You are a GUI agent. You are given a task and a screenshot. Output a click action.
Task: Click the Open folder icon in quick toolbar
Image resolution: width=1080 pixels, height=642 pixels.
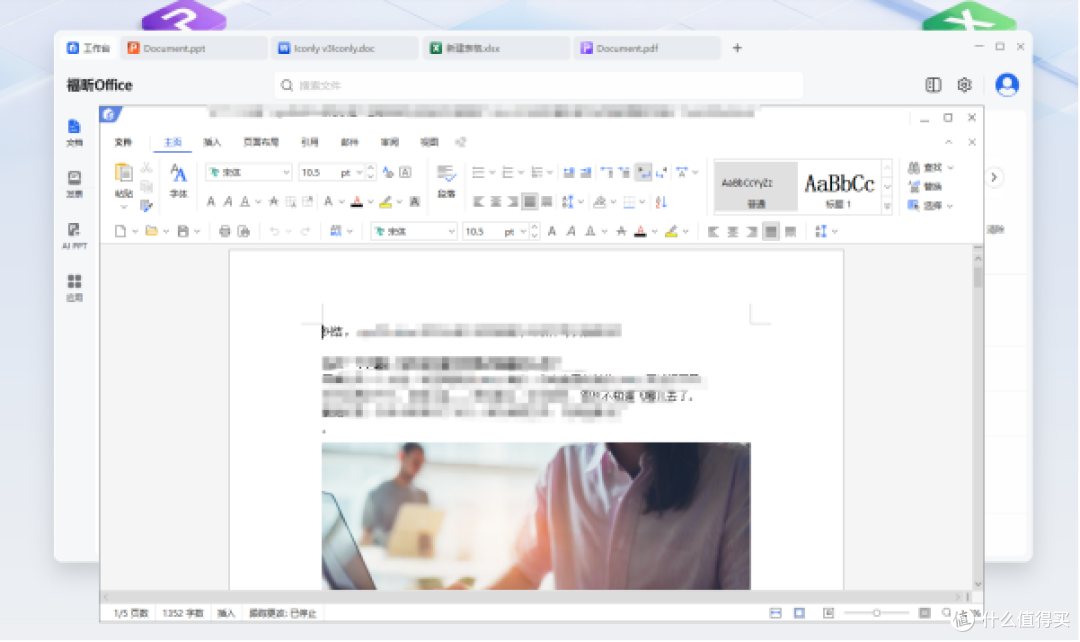[x=152, y=231]
